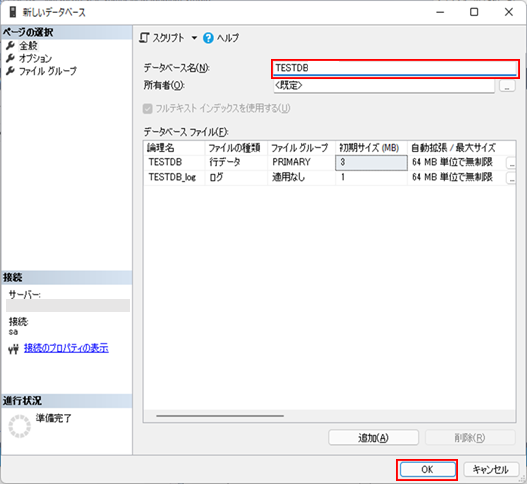Open autogrowth ellipsis for TESTDB_log row

pyautogui.click(x=511, y=178)
